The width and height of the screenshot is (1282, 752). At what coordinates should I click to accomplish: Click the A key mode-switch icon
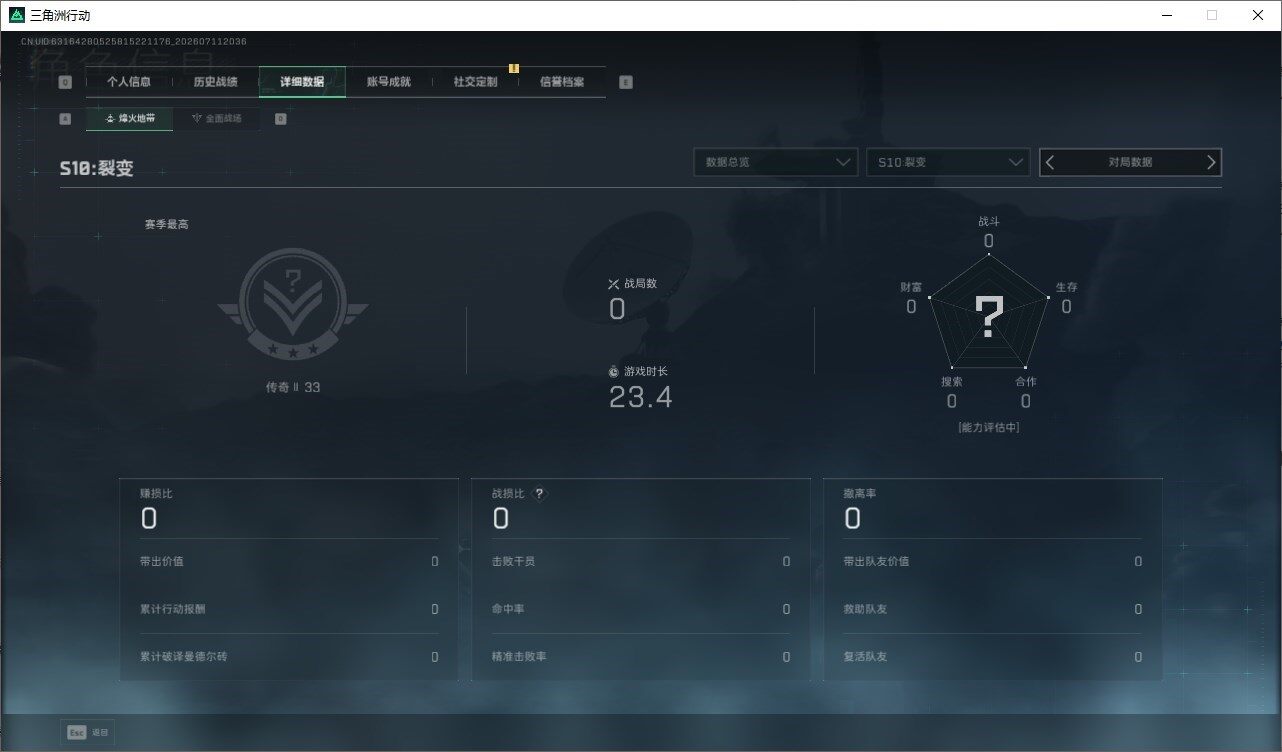click(x=65, y=119)
